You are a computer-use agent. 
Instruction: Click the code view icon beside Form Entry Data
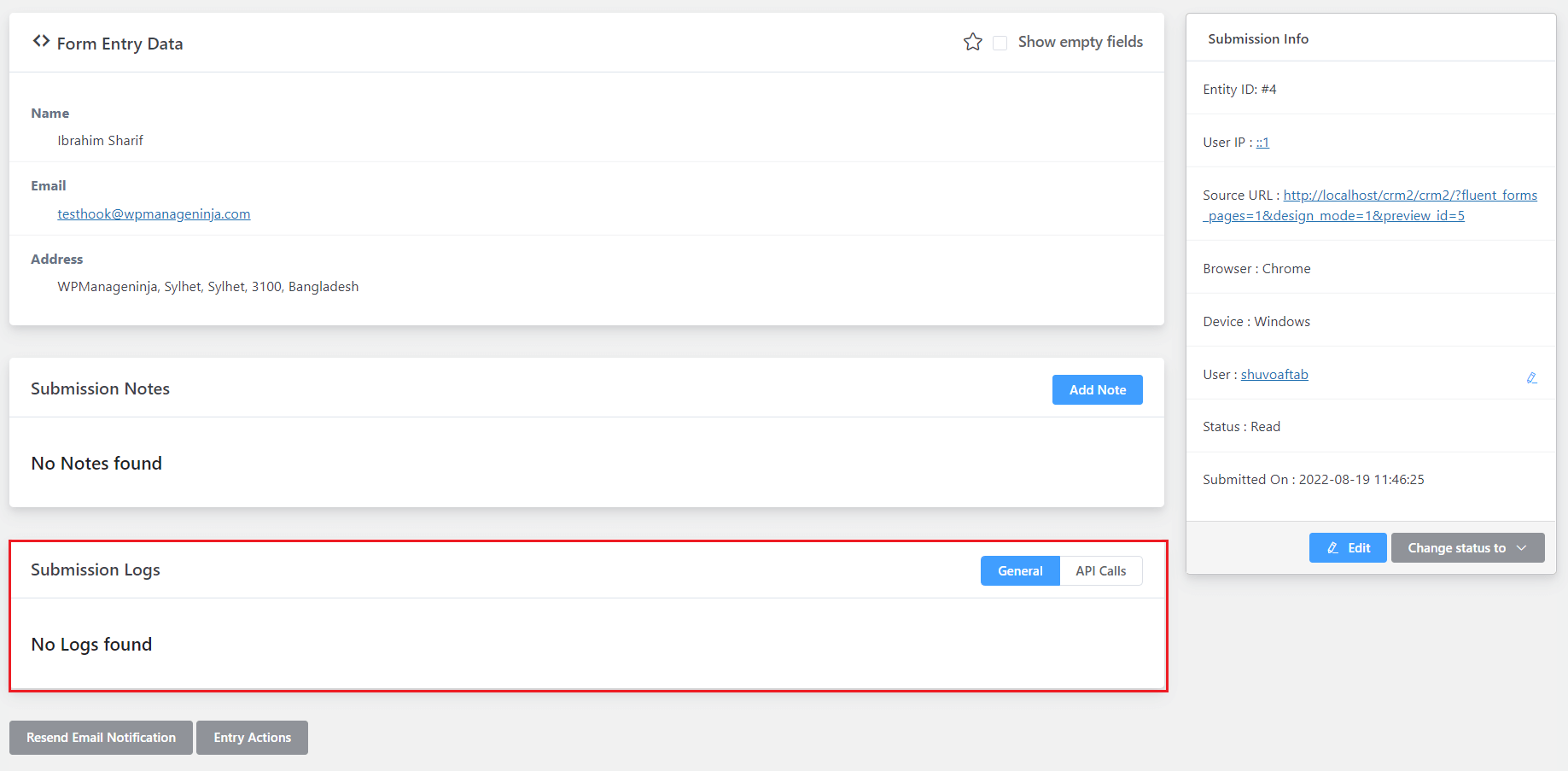[40, 41]
